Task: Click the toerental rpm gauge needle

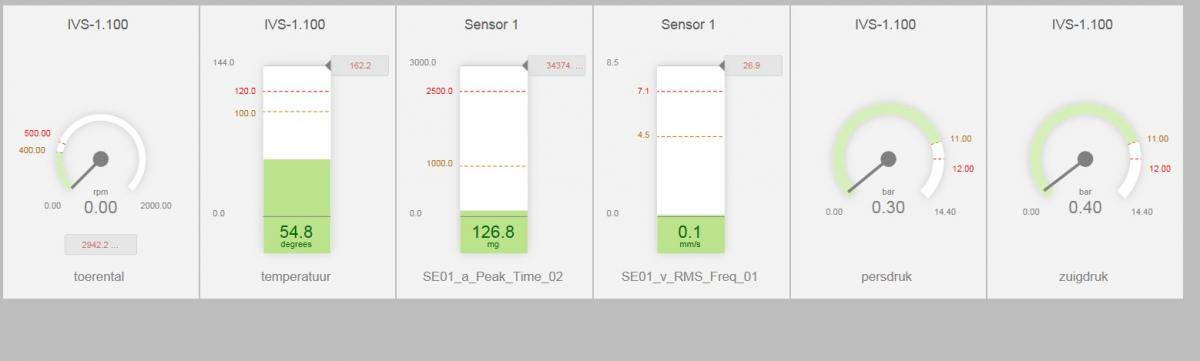Action: point(86,168)
